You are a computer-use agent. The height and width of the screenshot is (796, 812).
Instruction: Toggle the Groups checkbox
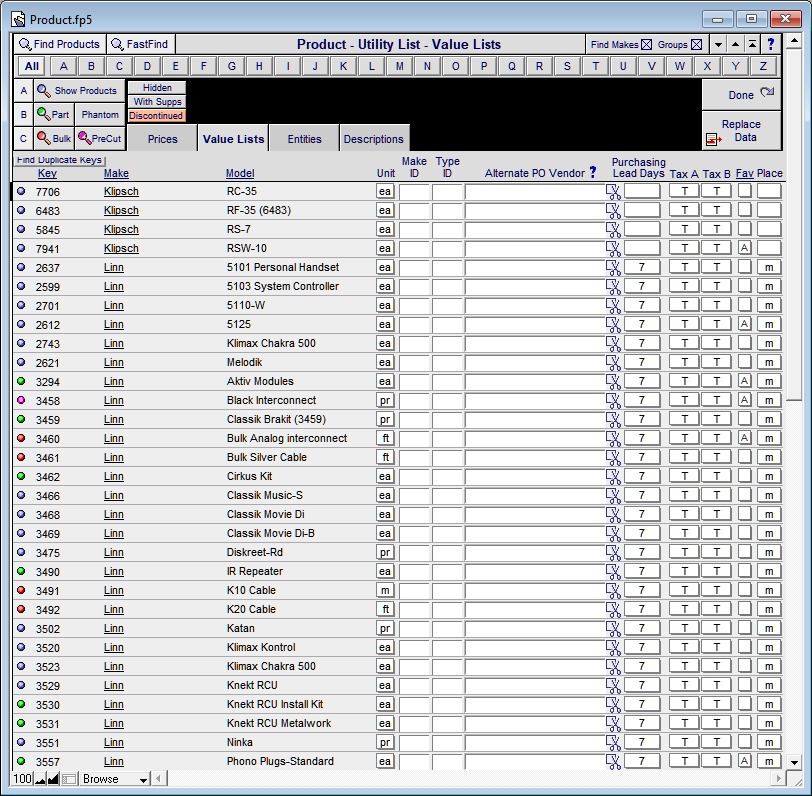697,45
